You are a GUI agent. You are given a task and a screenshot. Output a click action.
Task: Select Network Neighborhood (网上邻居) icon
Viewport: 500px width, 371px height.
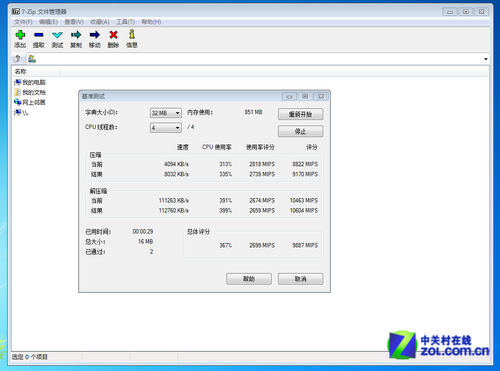point(18,102)
